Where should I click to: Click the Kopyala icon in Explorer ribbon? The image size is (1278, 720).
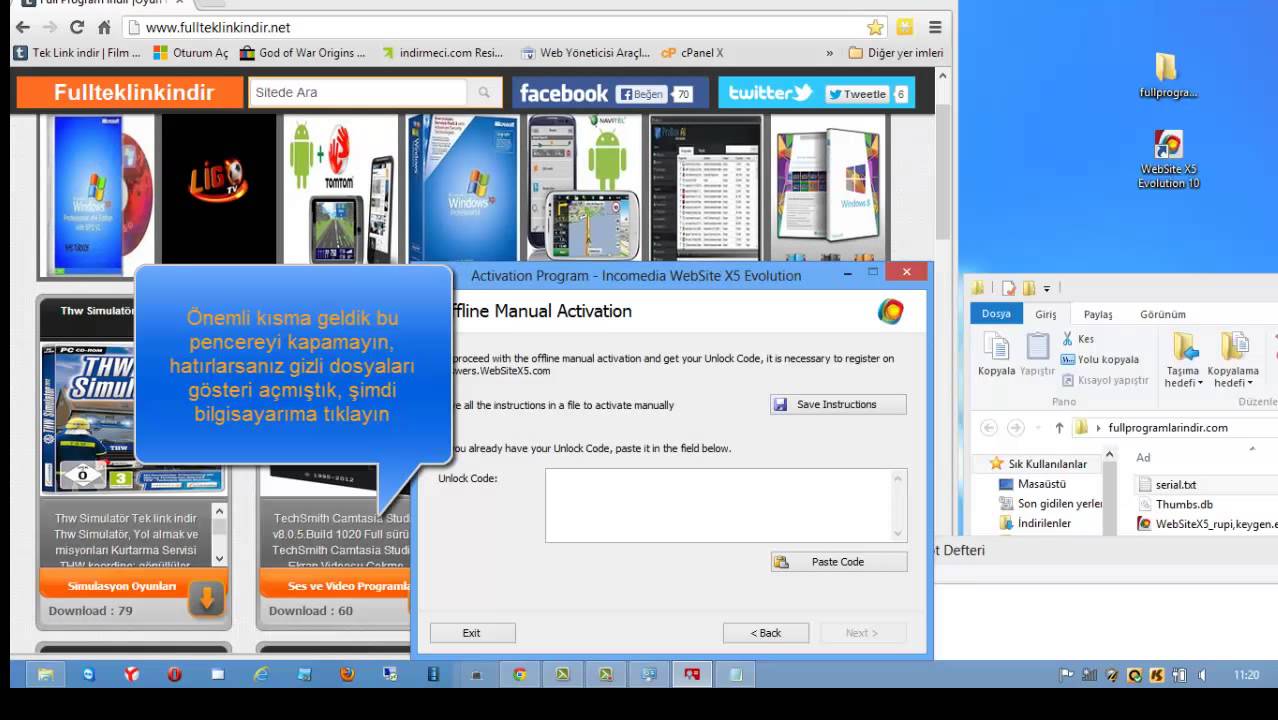[x=996, y=353]
